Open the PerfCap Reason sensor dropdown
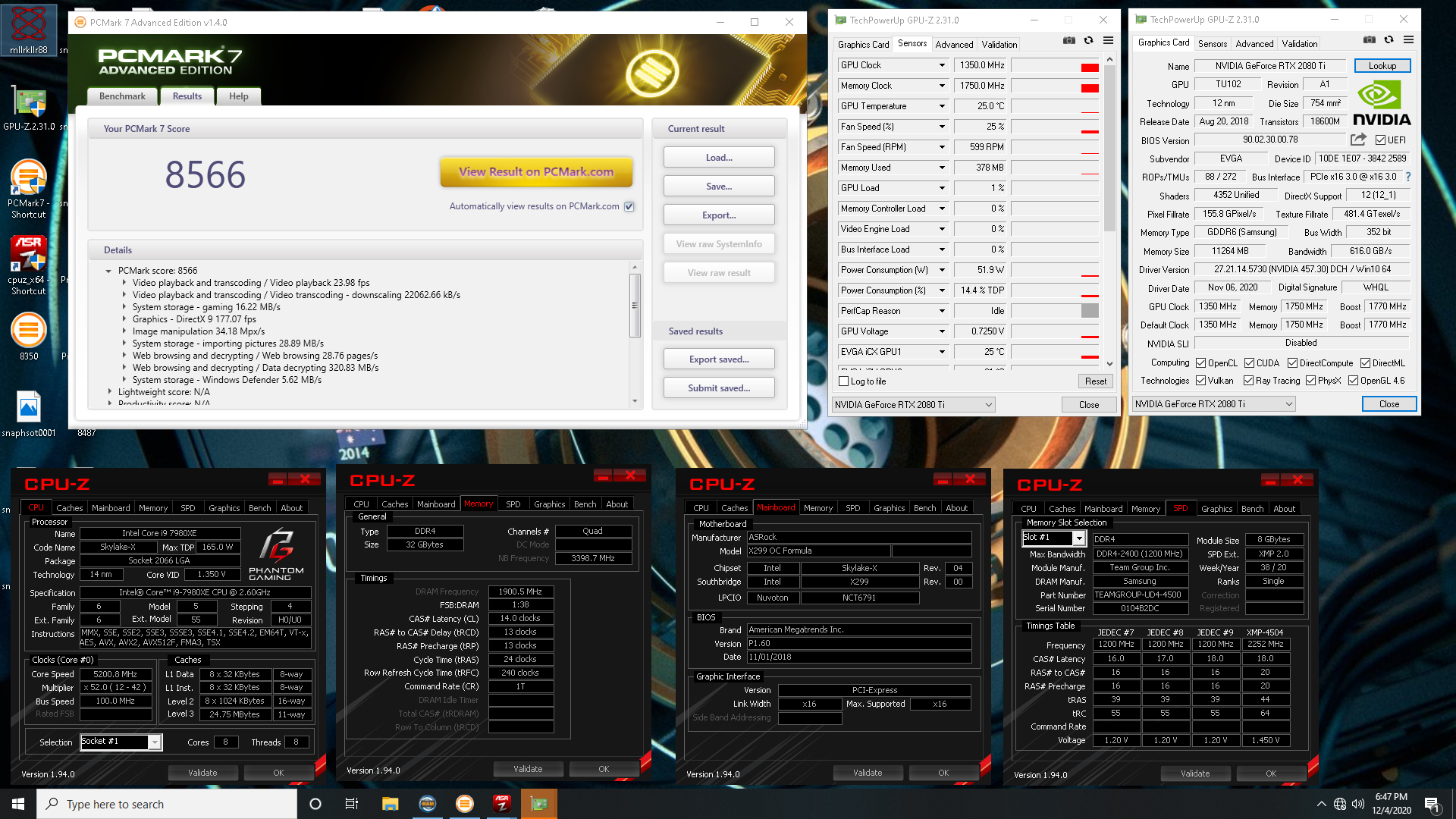Screen dimensions: 1456x819 [942, 311]
